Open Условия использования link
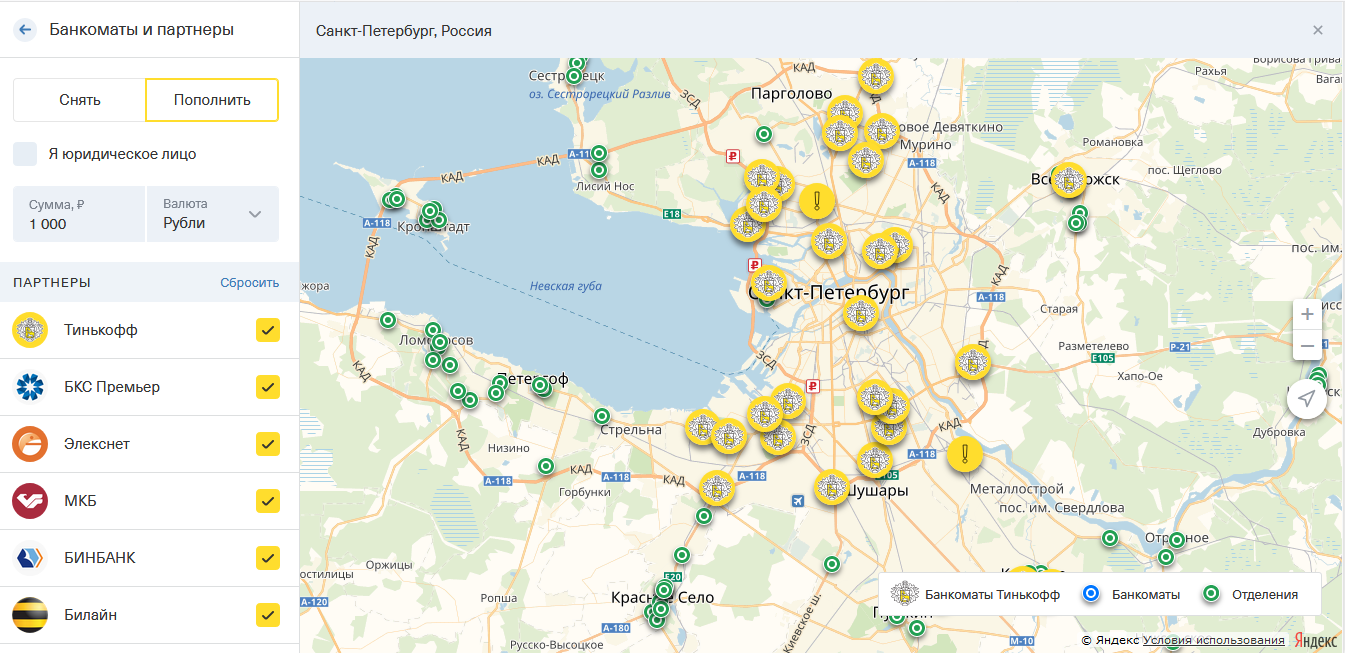The height and width of the screenshot is (653, 1345). pyautogui.click(x=1213, y=640)
